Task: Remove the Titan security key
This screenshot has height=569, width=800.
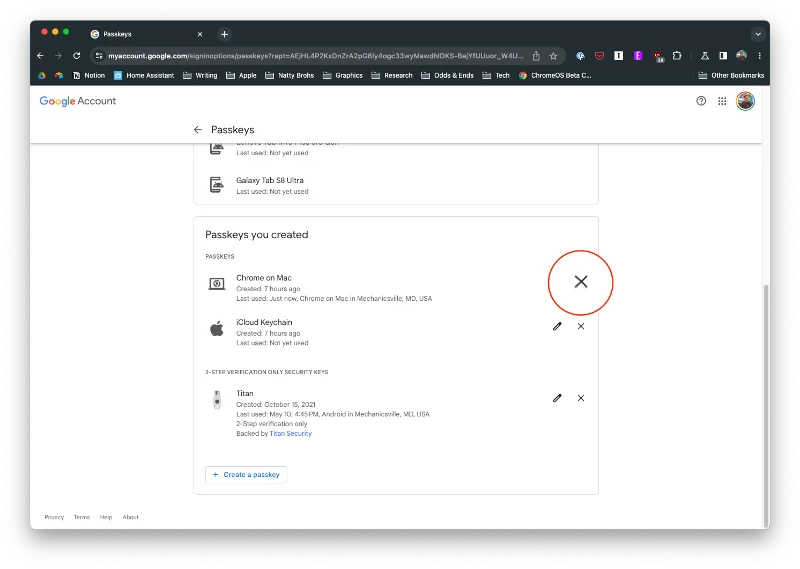Action: (581, 398)
